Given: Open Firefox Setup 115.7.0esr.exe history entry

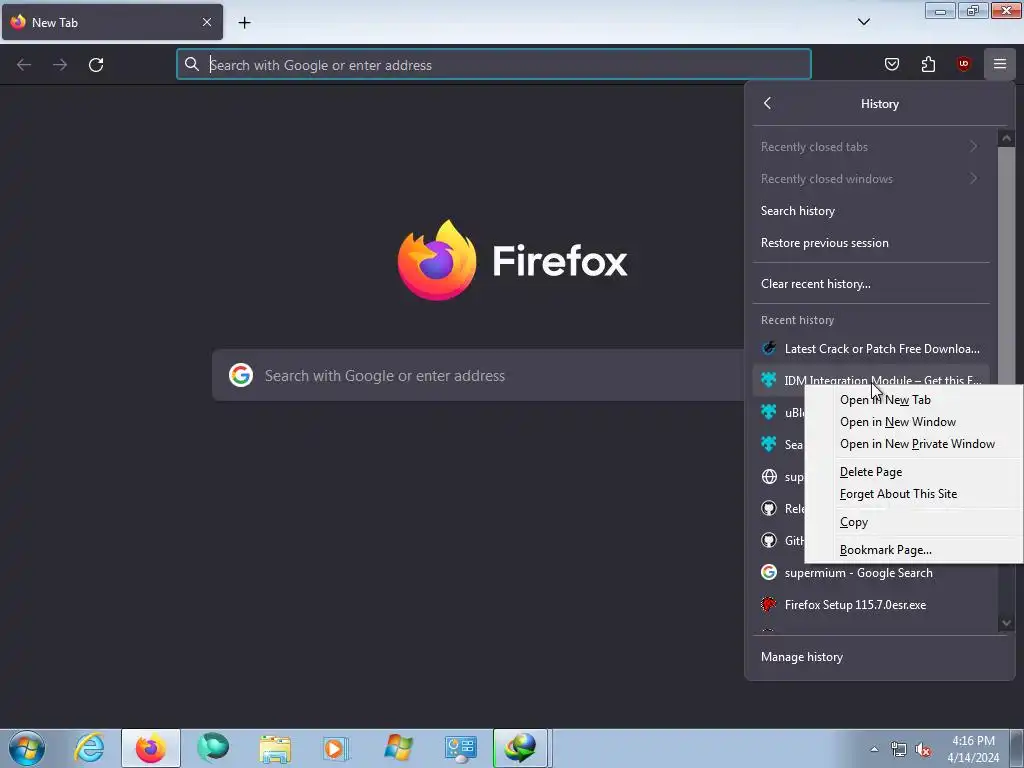Looking at the screenshot, I should (871, 605).
